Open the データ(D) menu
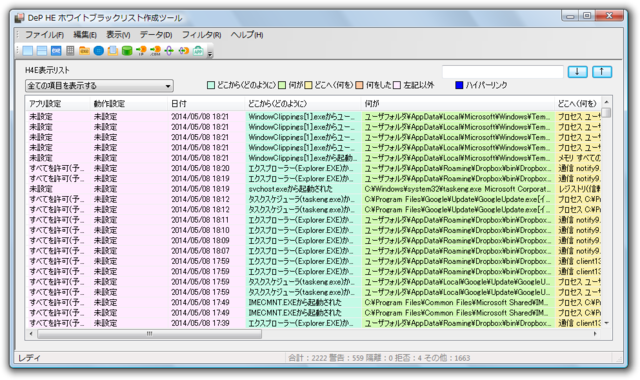Viewport: 640px width, 380px height. [156, 35]
